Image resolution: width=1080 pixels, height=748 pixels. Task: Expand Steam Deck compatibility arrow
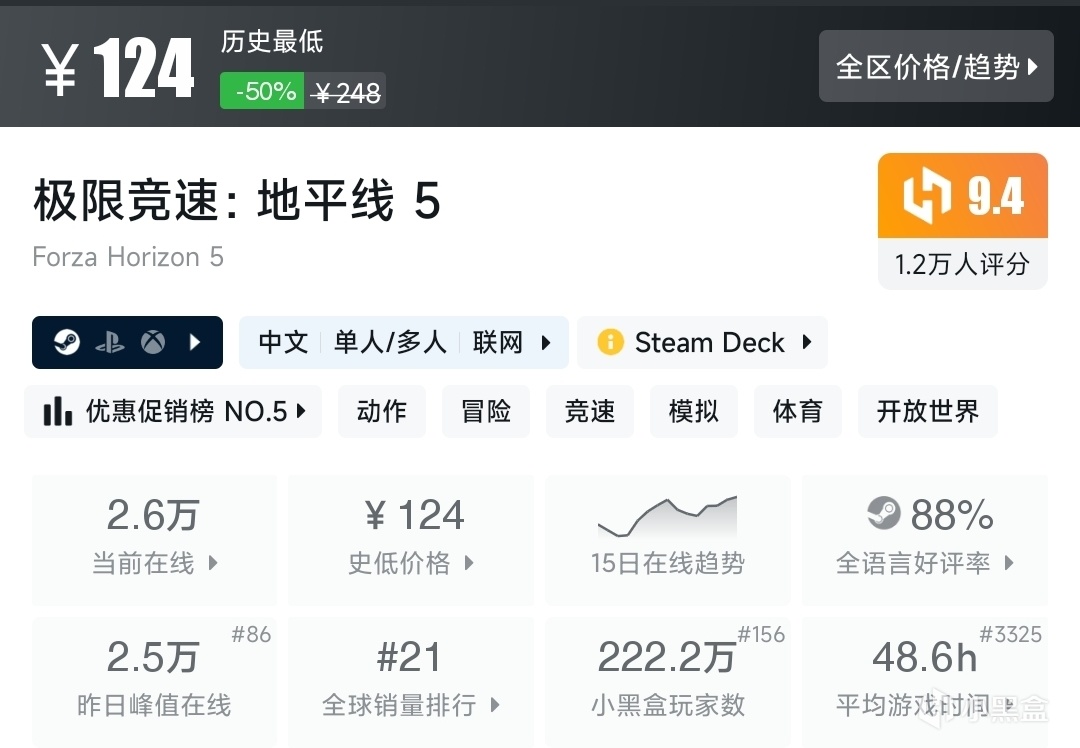806,343
